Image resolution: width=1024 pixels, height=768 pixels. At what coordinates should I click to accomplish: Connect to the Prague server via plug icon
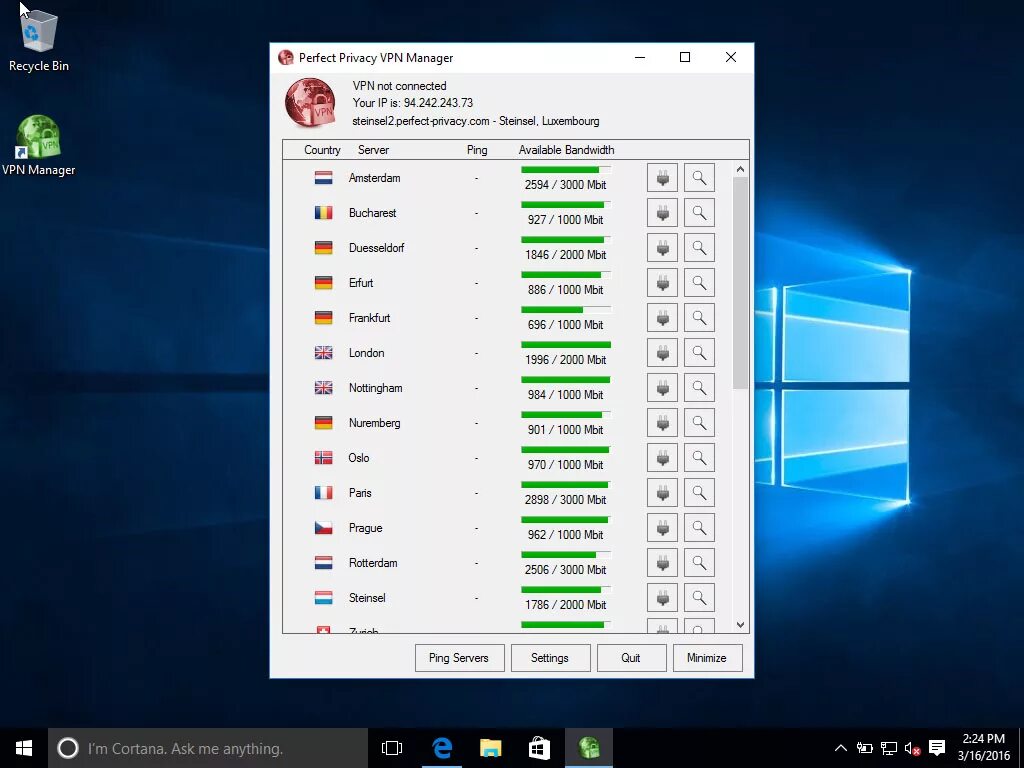662,528
